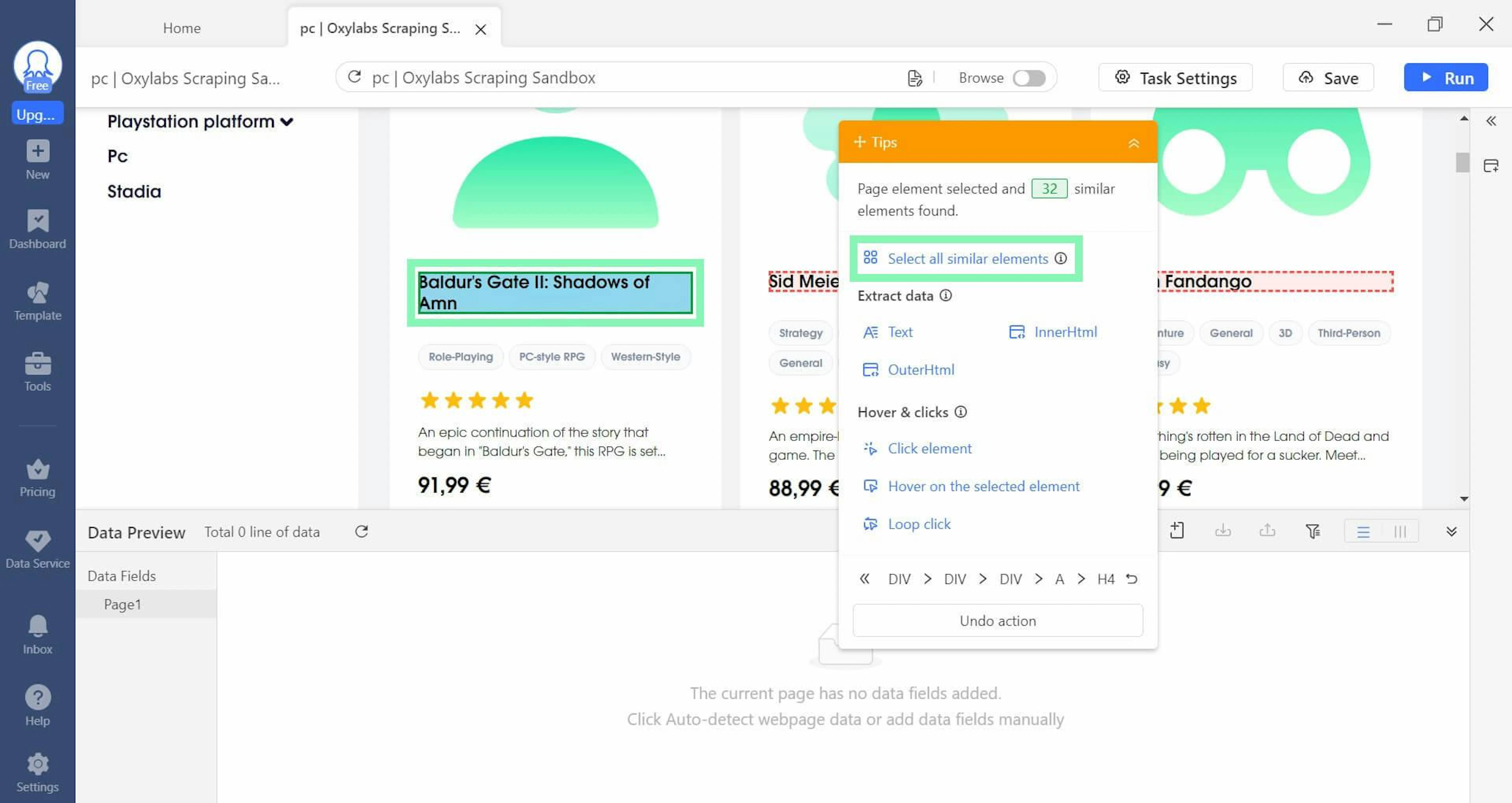1512x803 pixels.
Task: Click Select all similar elements
Action: pyautogui.click(x=967, y=258)
